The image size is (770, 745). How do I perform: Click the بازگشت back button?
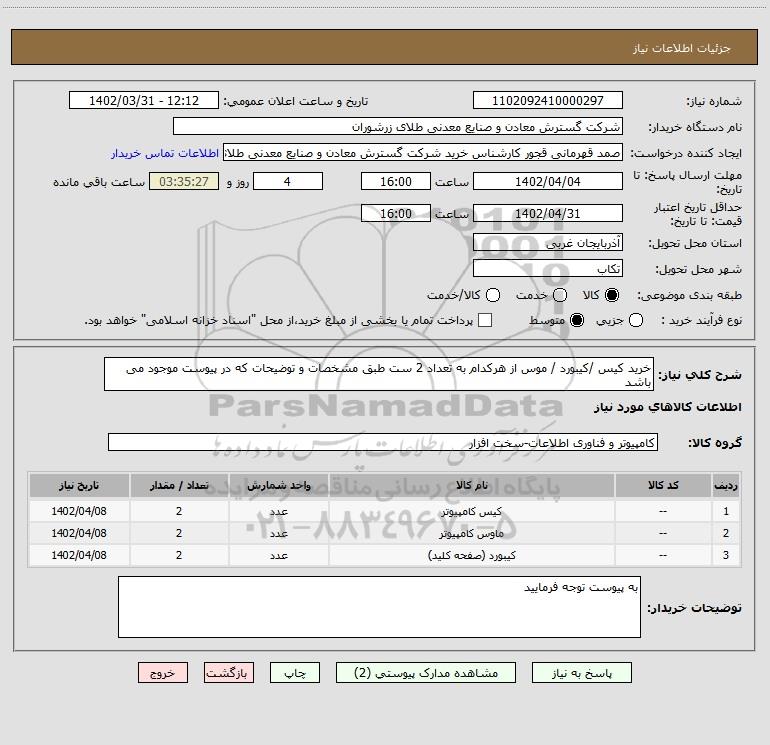click(x=229, y=673)
